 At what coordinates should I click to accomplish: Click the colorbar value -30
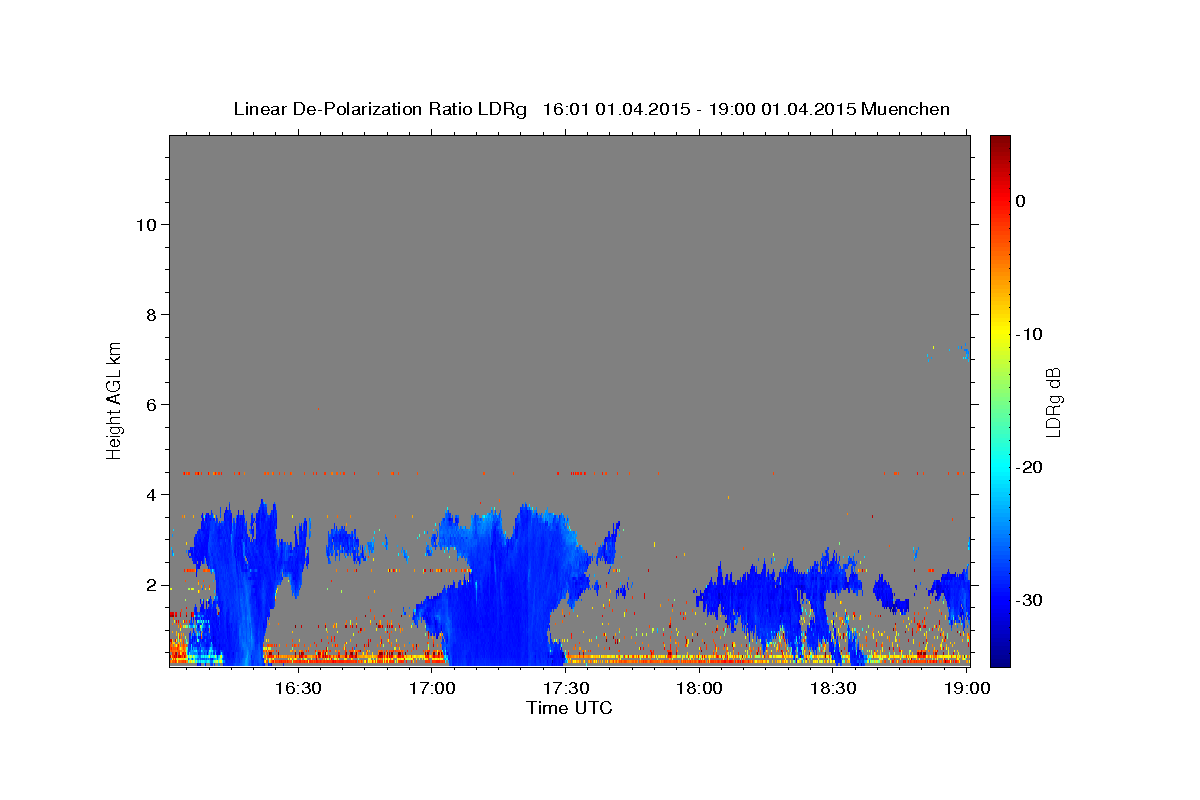1029,600
